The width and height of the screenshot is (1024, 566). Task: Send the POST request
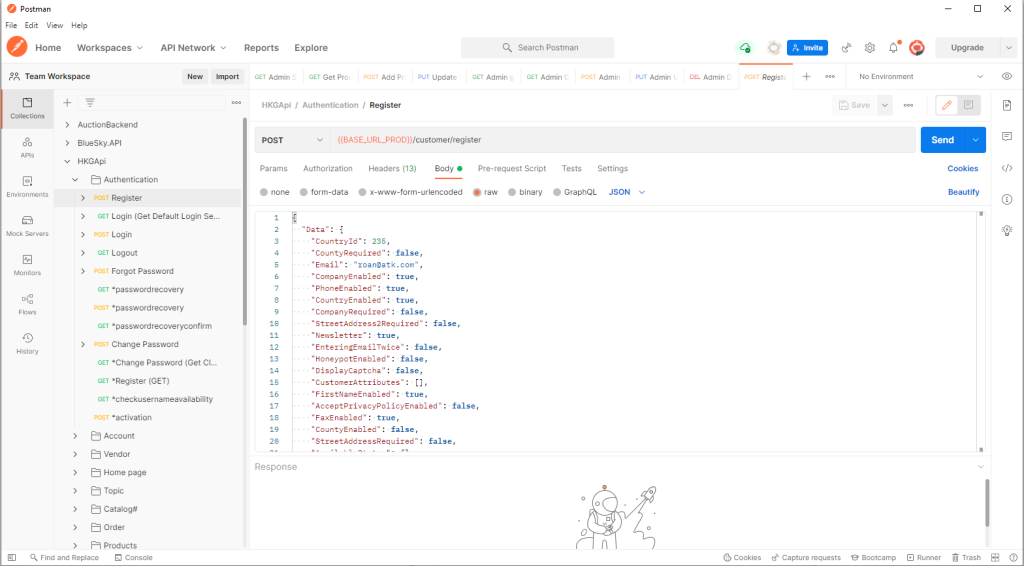click(x=942, y=140)
